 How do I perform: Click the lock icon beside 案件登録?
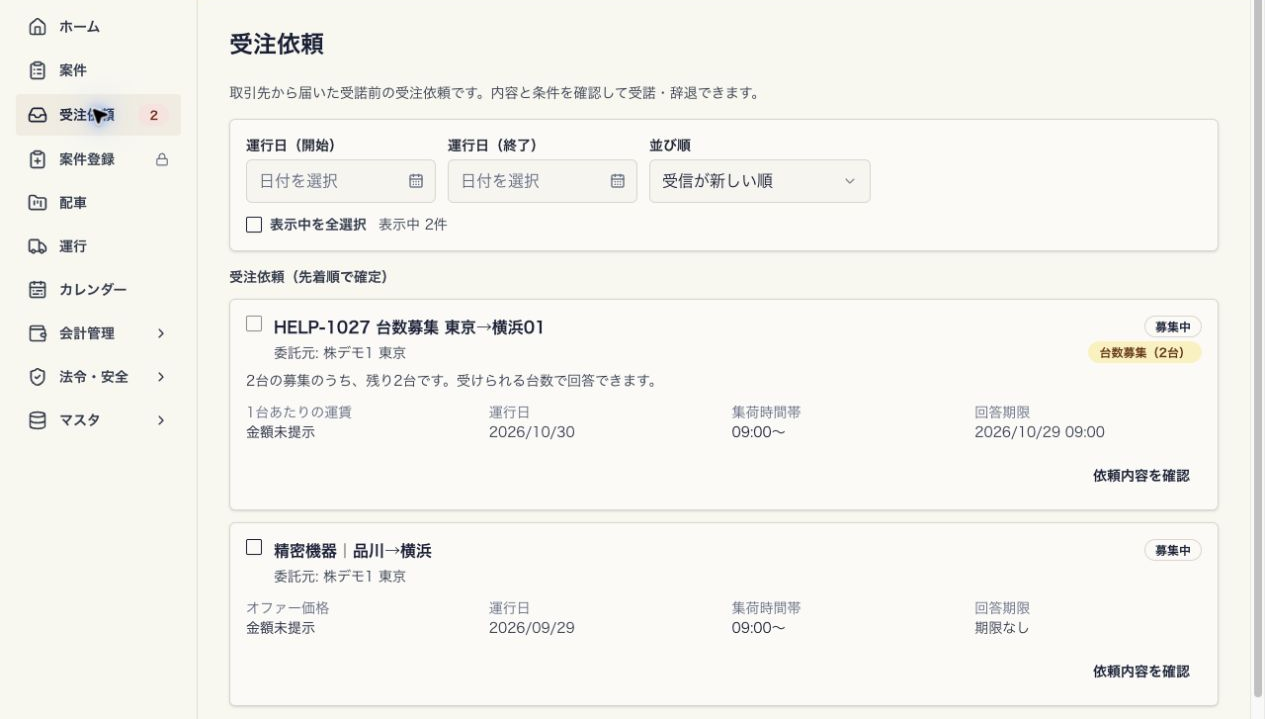(x=162, y=159)
